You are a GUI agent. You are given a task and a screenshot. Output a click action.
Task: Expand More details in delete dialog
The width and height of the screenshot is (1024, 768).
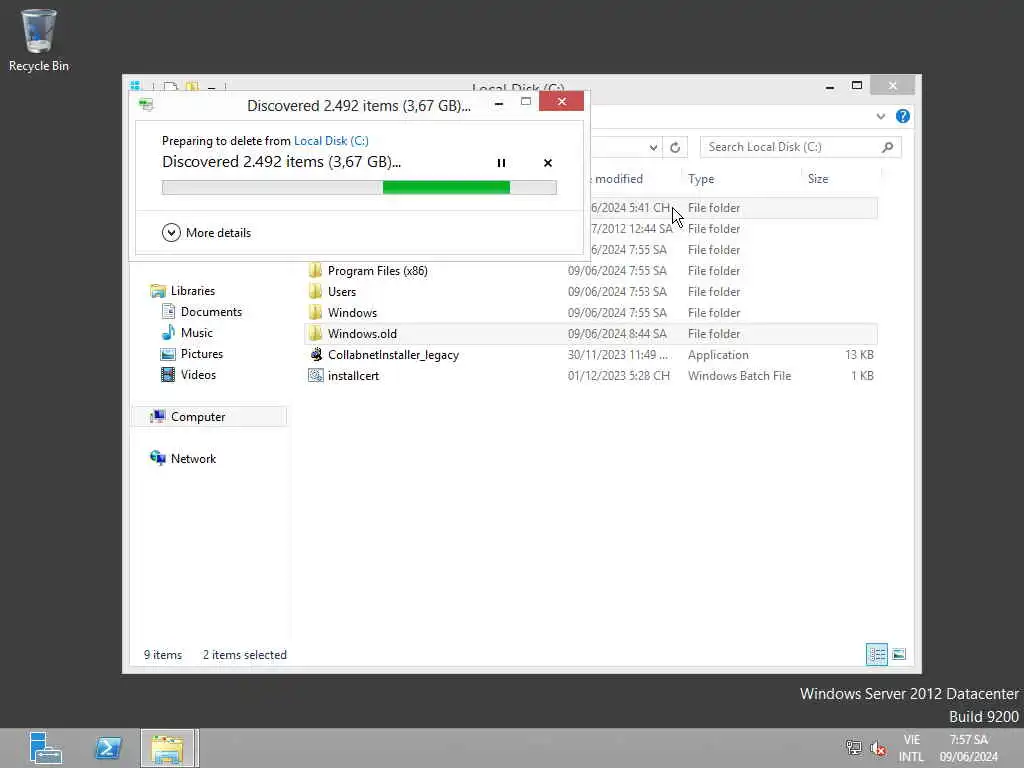pos(206,232)
